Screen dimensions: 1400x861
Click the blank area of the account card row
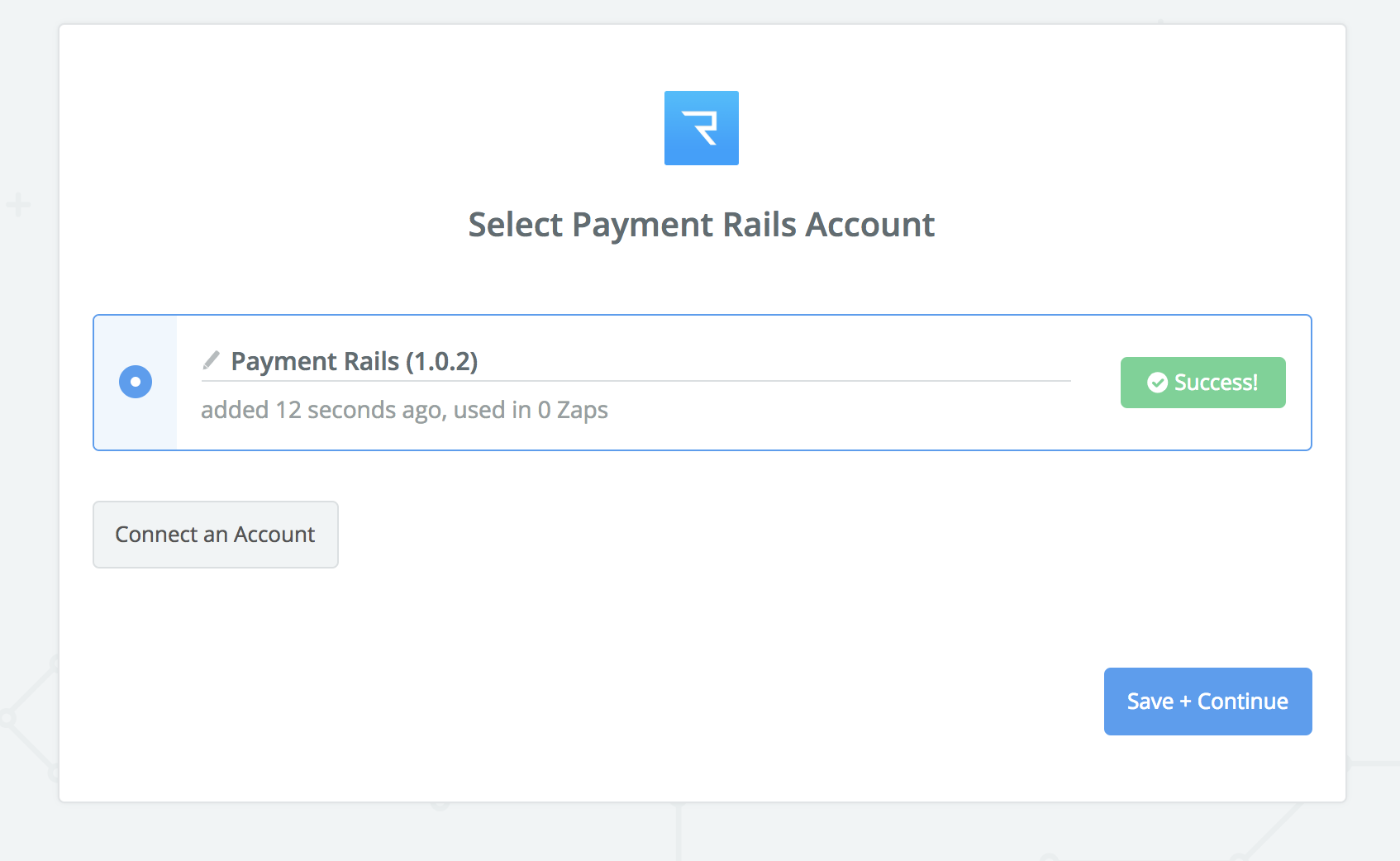click(826, 417)
